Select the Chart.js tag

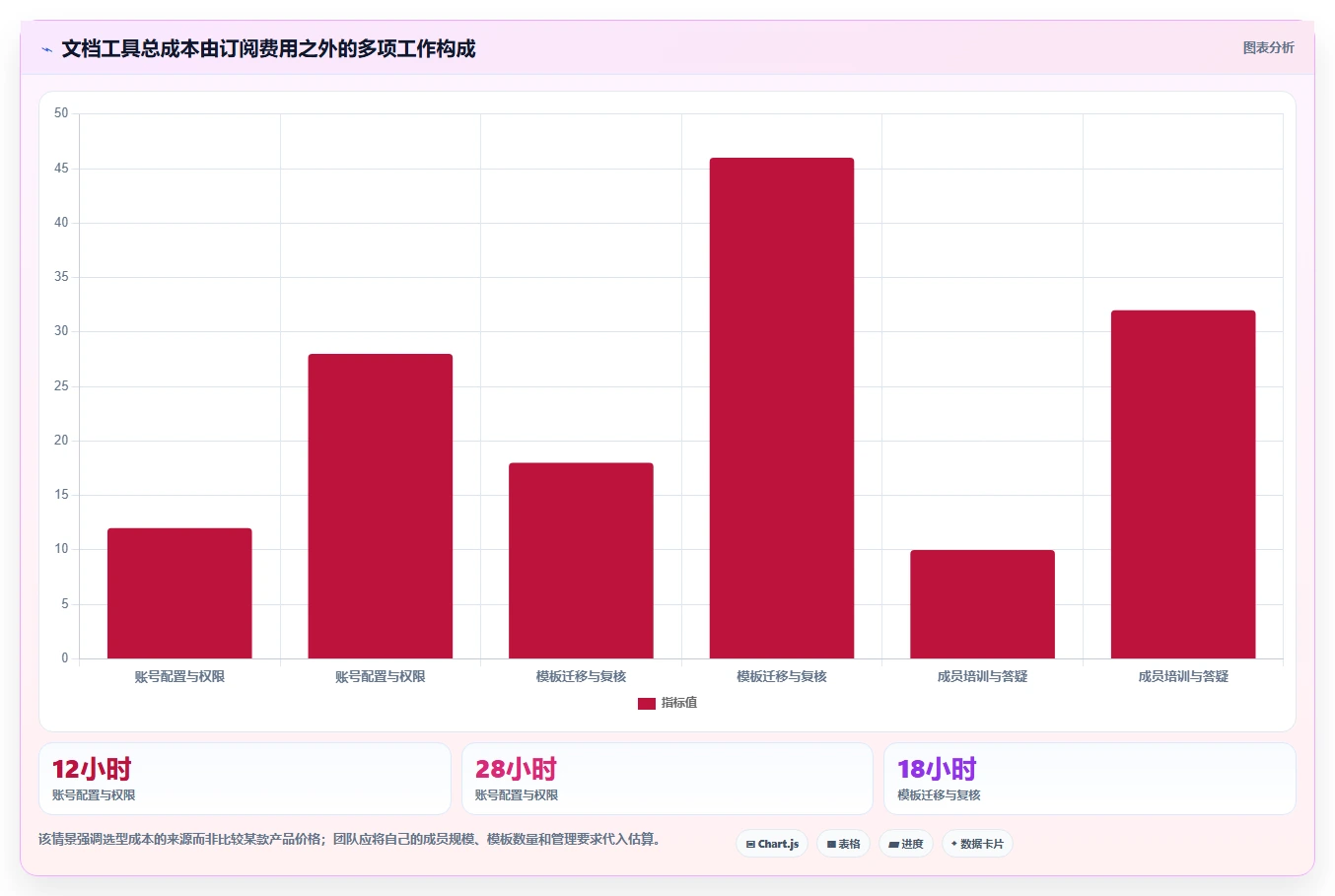click(772, 844)
